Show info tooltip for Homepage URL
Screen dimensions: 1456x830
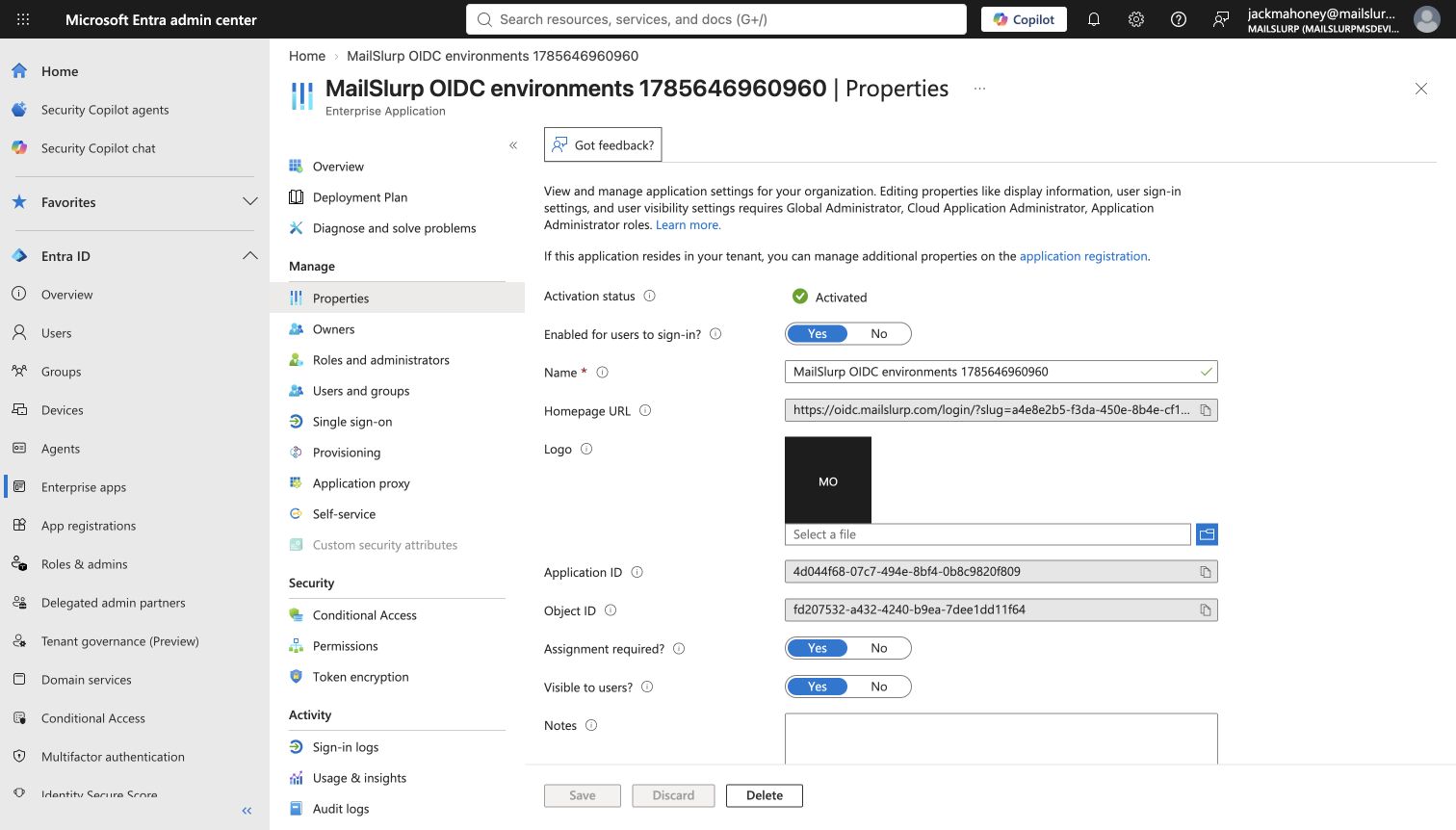(x=645, y=410)
